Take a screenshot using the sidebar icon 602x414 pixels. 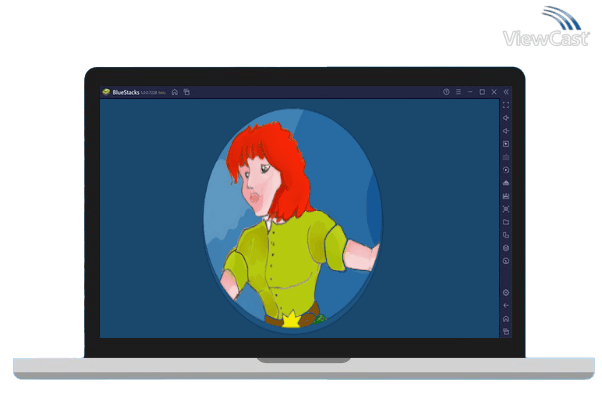pos(506,209)
